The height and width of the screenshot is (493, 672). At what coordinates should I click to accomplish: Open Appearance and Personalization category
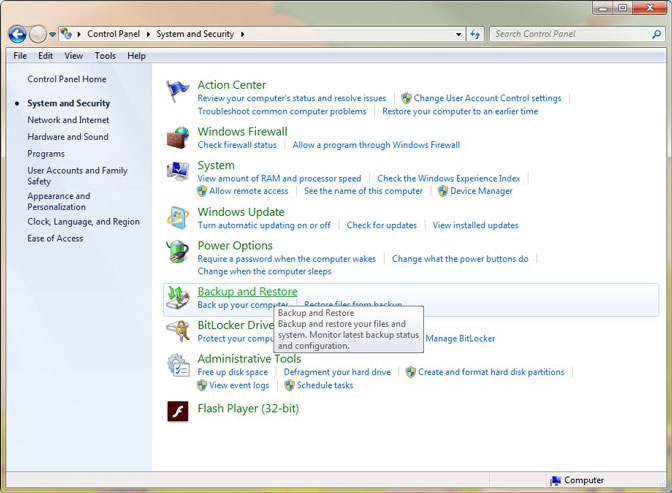click(x=59, y=201)
